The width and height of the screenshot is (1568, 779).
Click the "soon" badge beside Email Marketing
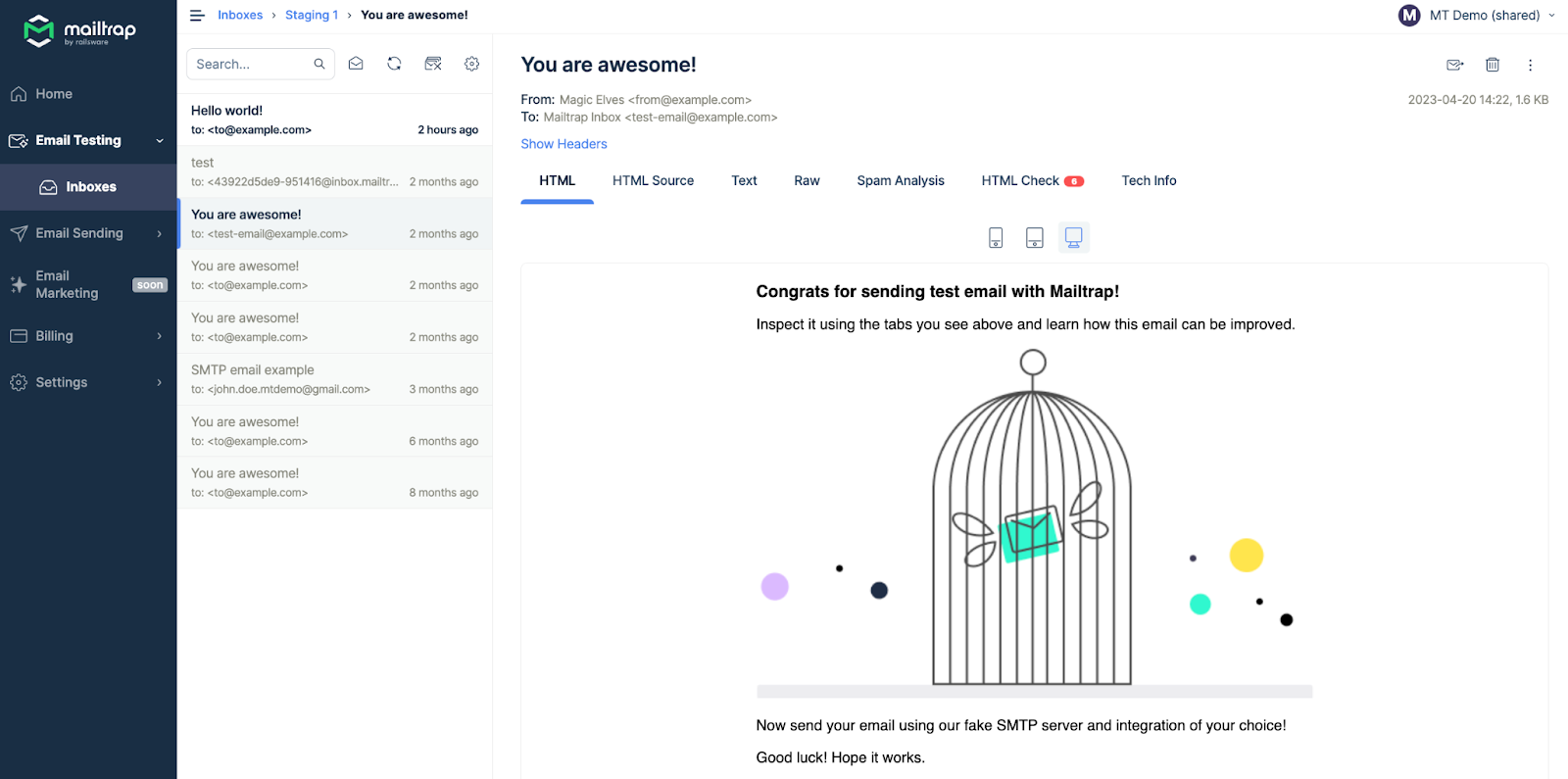(x=150, y=285)
